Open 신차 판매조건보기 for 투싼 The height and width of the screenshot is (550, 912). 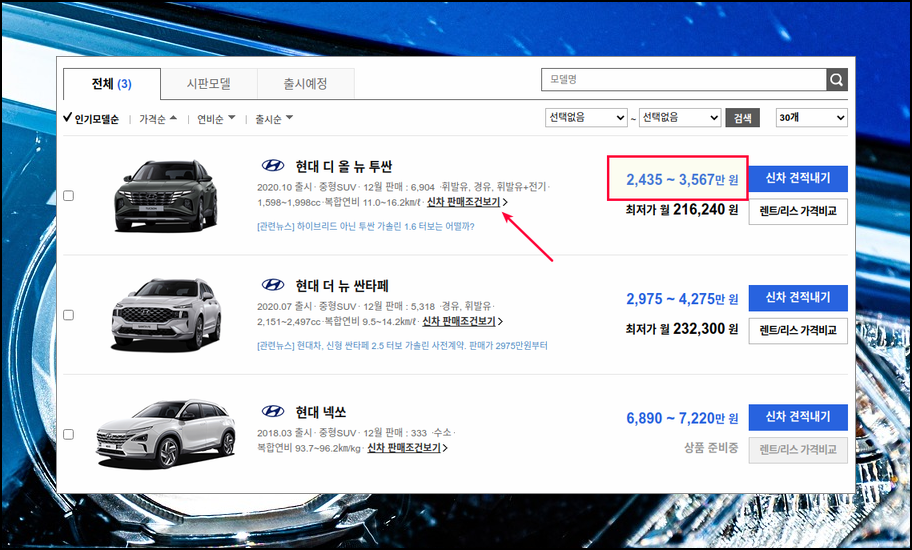[x=467, y=202]
